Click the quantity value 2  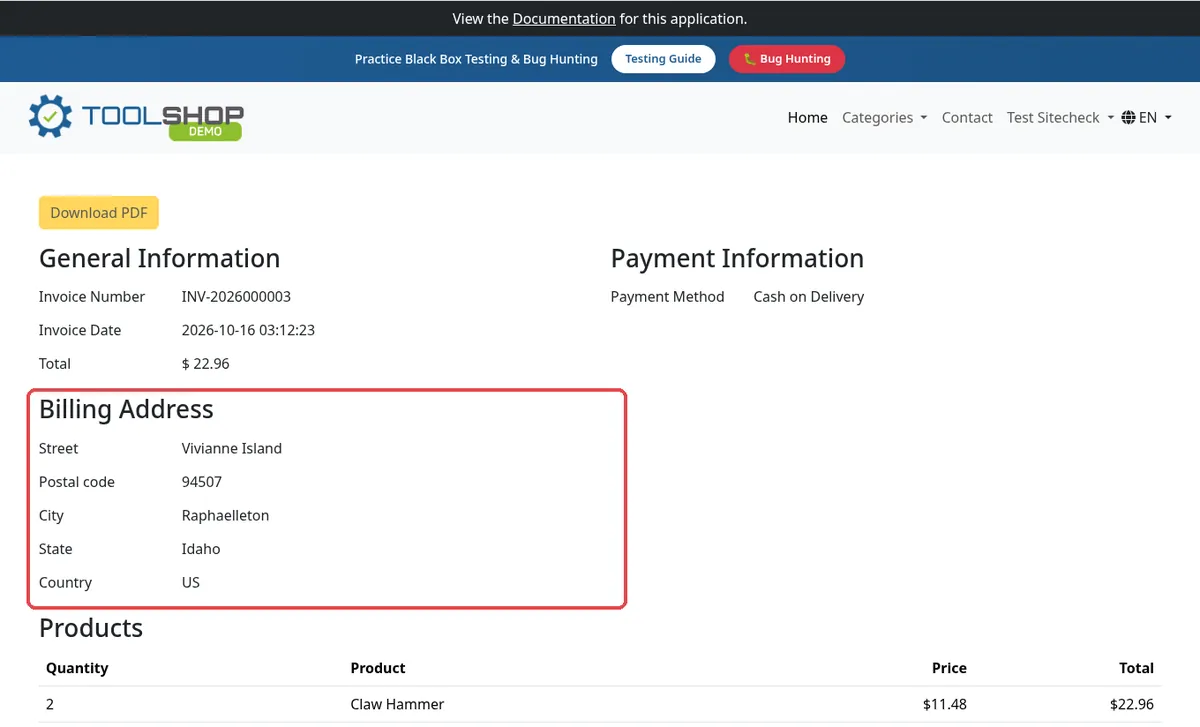[50, 704]
